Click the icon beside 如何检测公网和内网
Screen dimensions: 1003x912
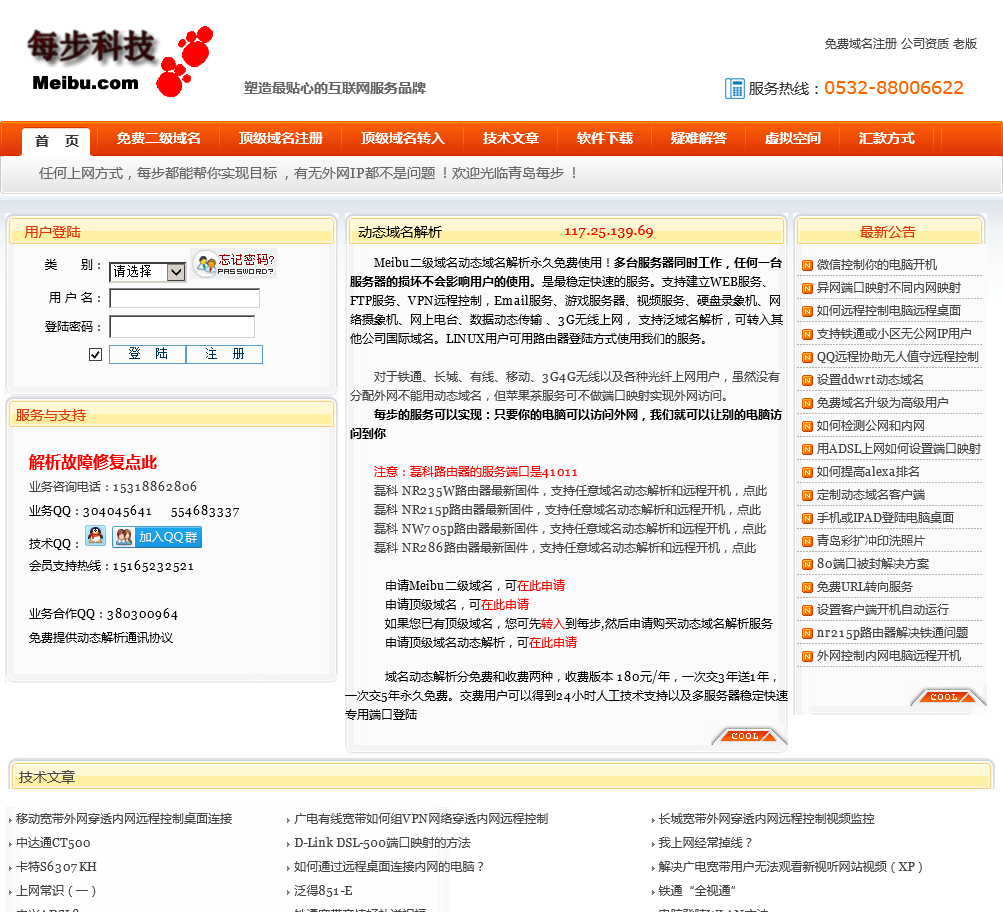[807, 427]
